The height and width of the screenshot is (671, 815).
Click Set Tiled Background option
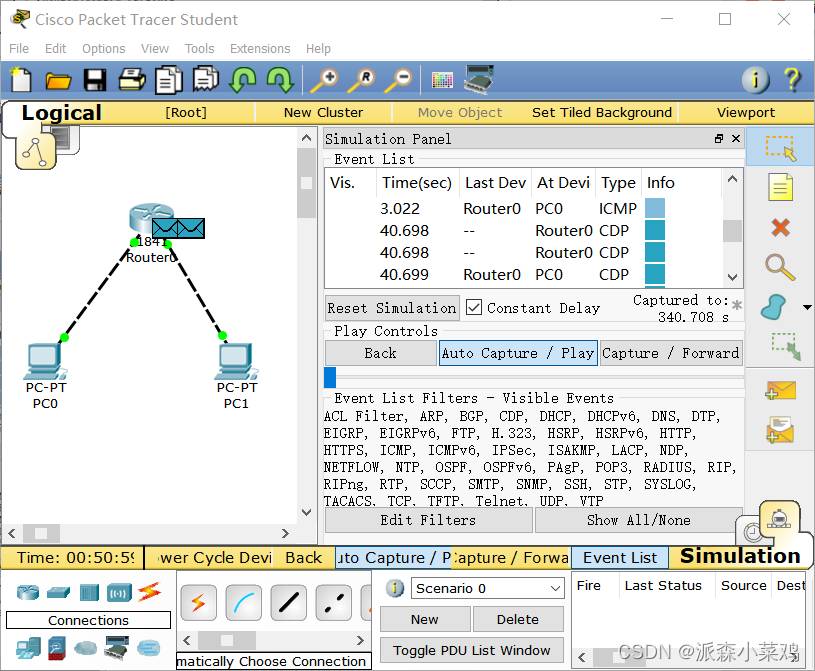602,112
